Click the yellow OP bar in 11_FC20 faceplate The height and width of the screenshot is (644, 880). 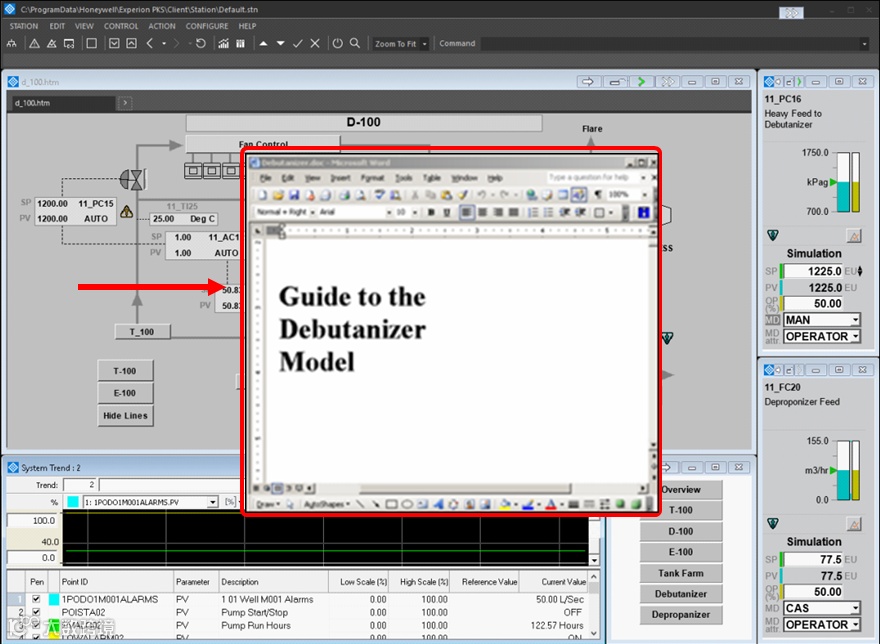pos(856,485)
